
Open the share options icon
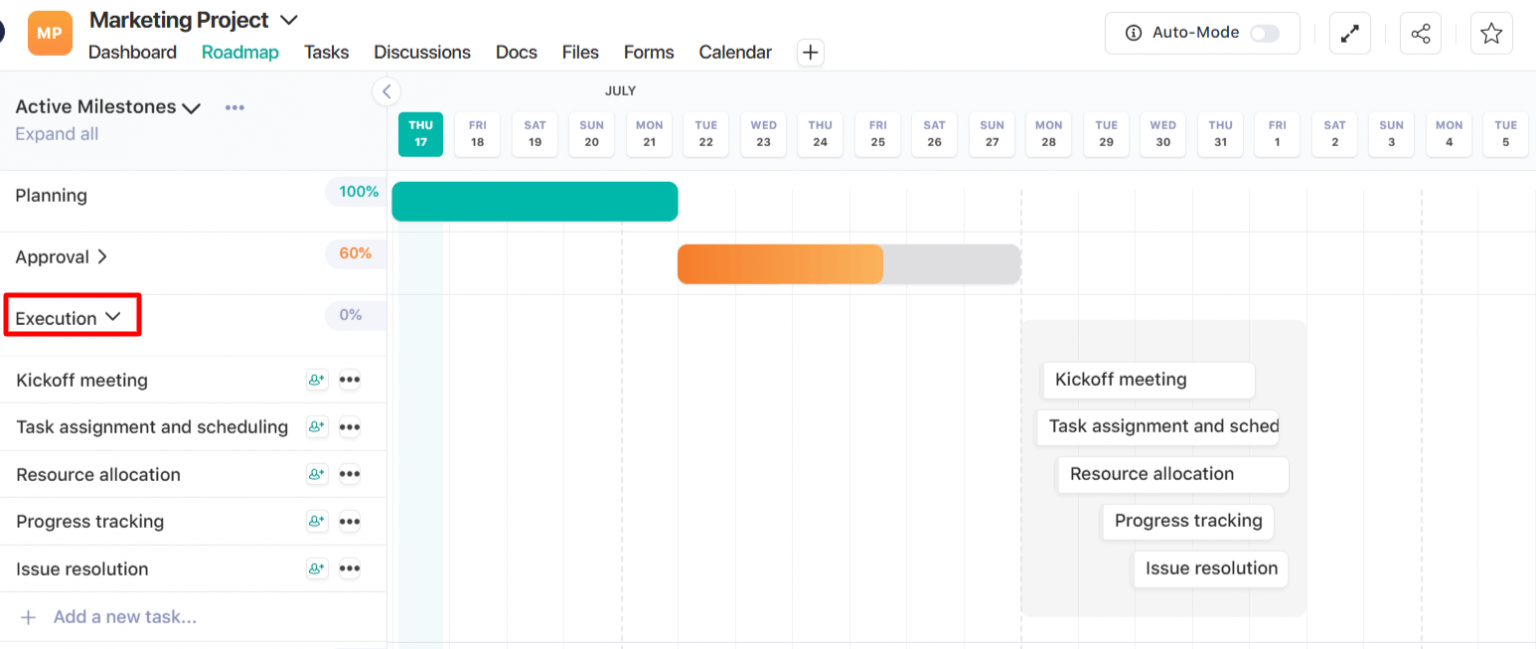point(1420,32)
